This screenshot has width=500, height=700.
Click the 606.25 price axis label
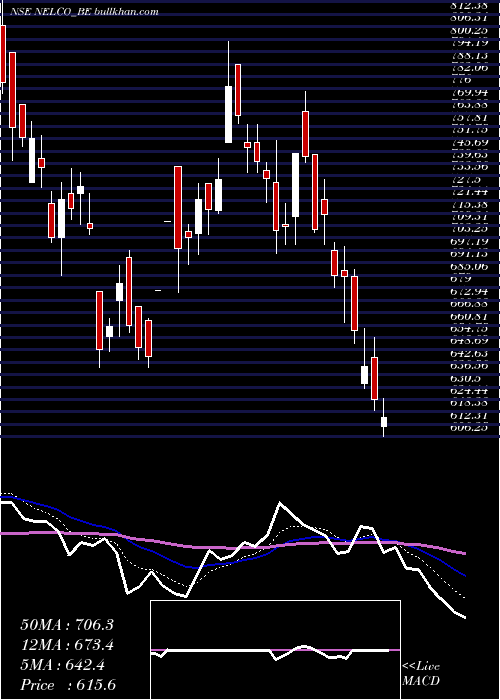click(469, 428)
